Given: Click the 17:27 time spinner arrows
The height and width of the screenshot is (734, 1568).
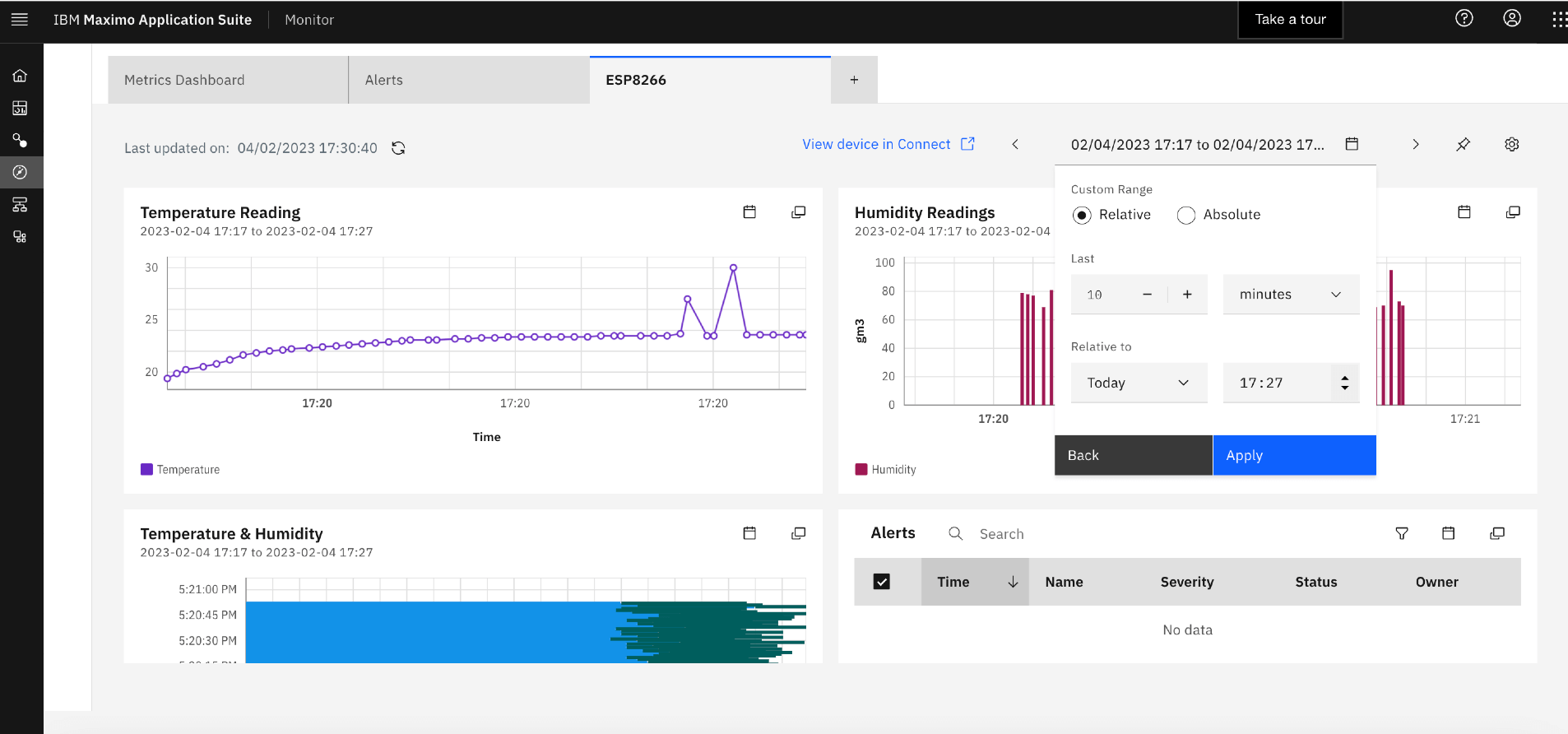Looking at the screenshot, I should tap(1345, 383).
